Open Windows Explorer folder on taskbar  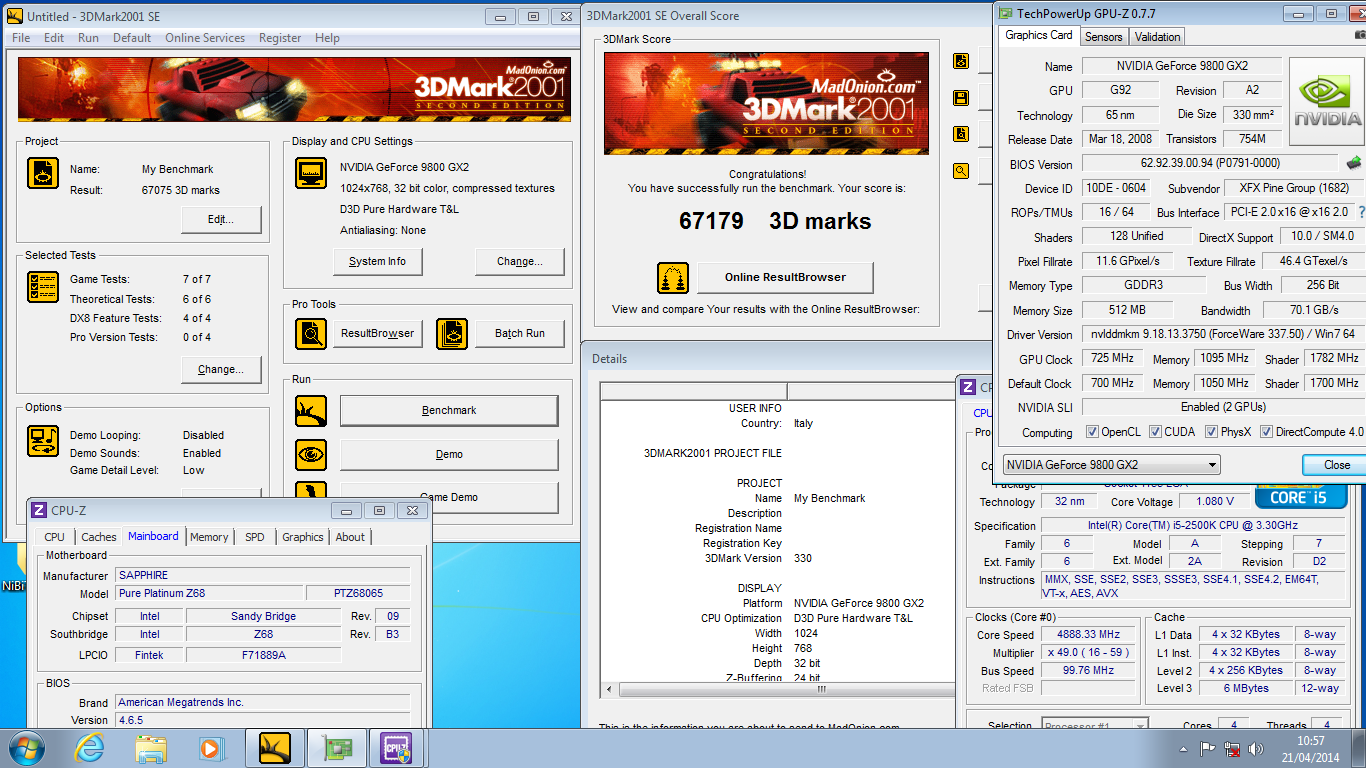152,748
